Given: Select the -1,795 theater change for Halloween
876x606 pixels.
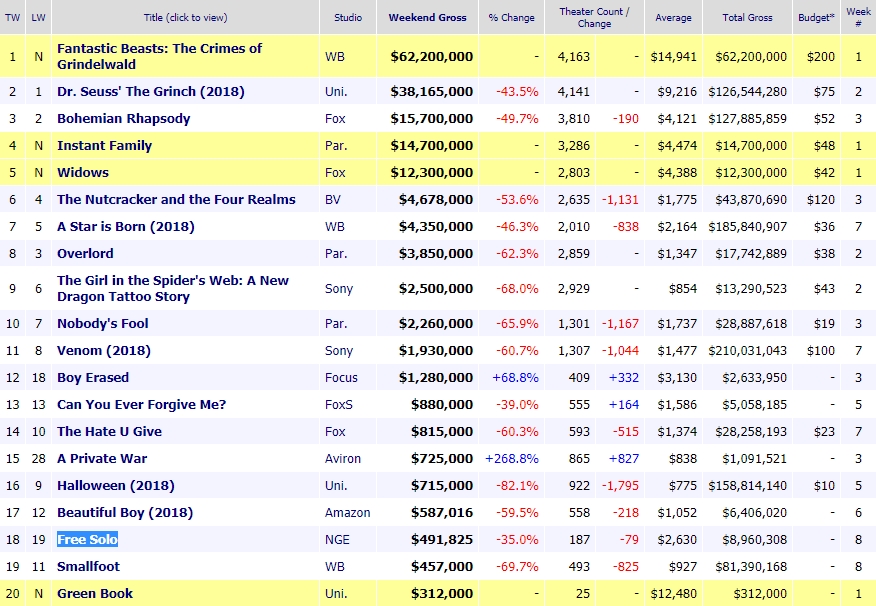Looking at the screenshot, I should 620,485.
